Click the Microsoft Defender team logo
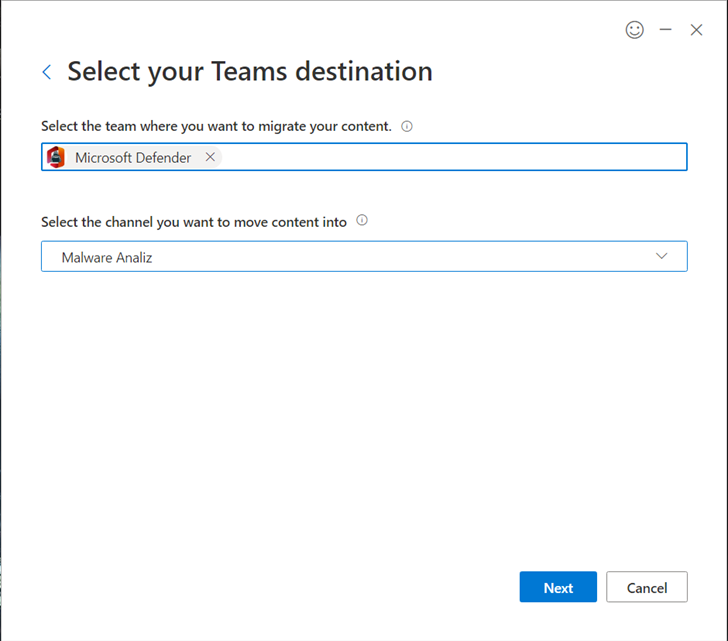The image size is (728, 641). (56, 157)
